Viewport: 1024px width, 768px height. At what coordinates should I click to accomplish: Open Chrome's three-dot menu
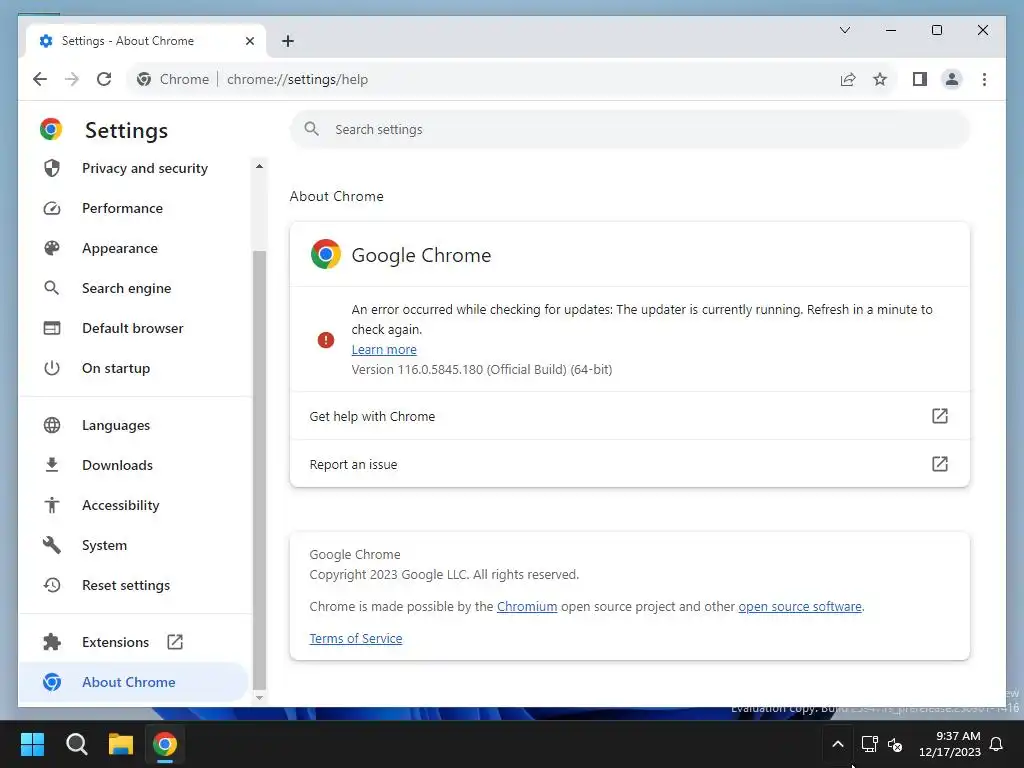click(984, 79)
